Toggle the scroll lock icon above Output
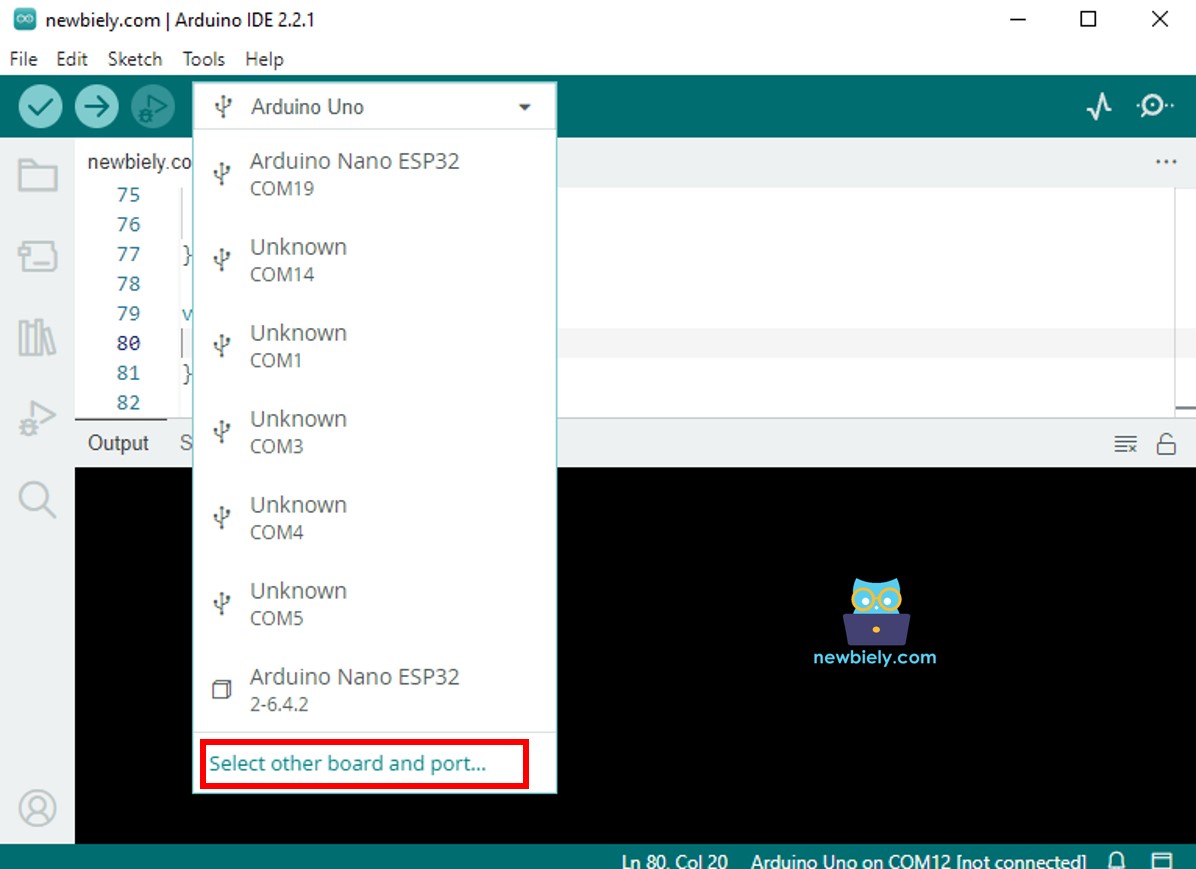 tap(1167, 443)
